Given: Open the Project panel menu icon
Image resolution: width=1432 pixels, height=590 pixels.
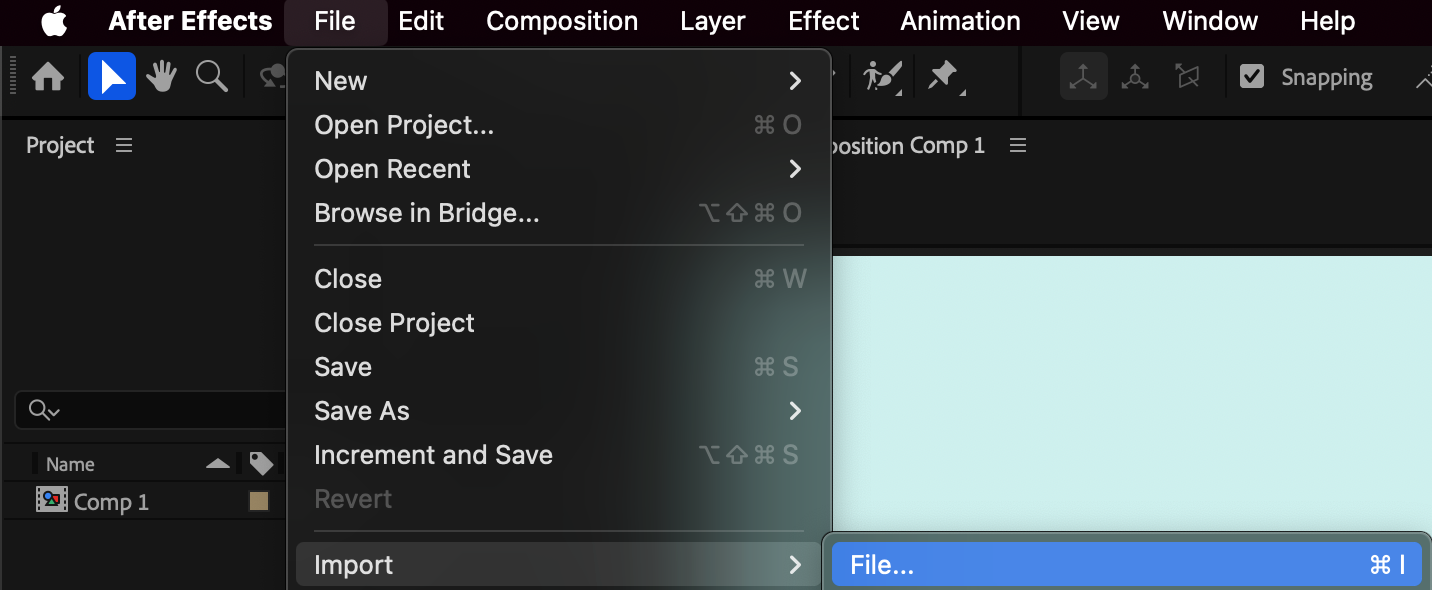Looking at the screenshot, I should click(124, 146).
